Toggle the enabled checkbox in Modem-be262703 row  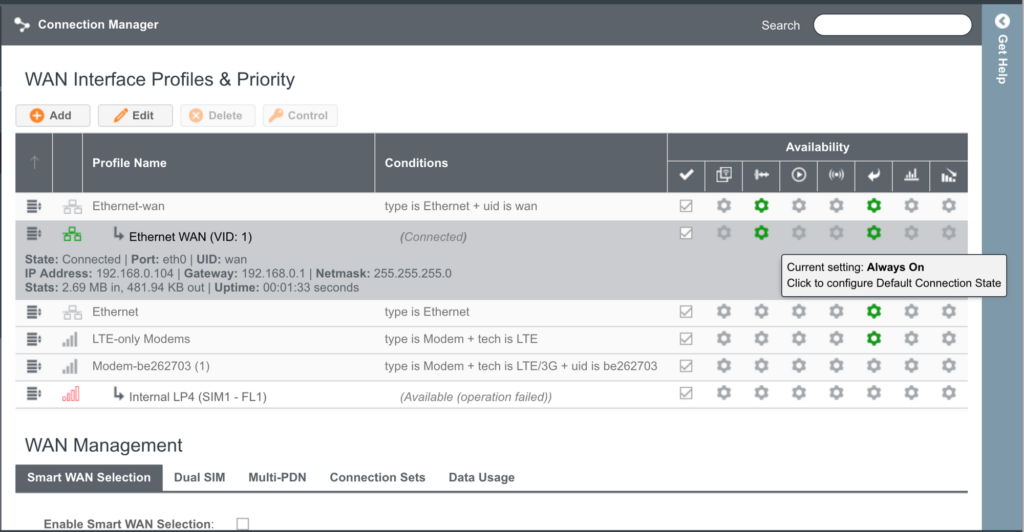(686, 366)
